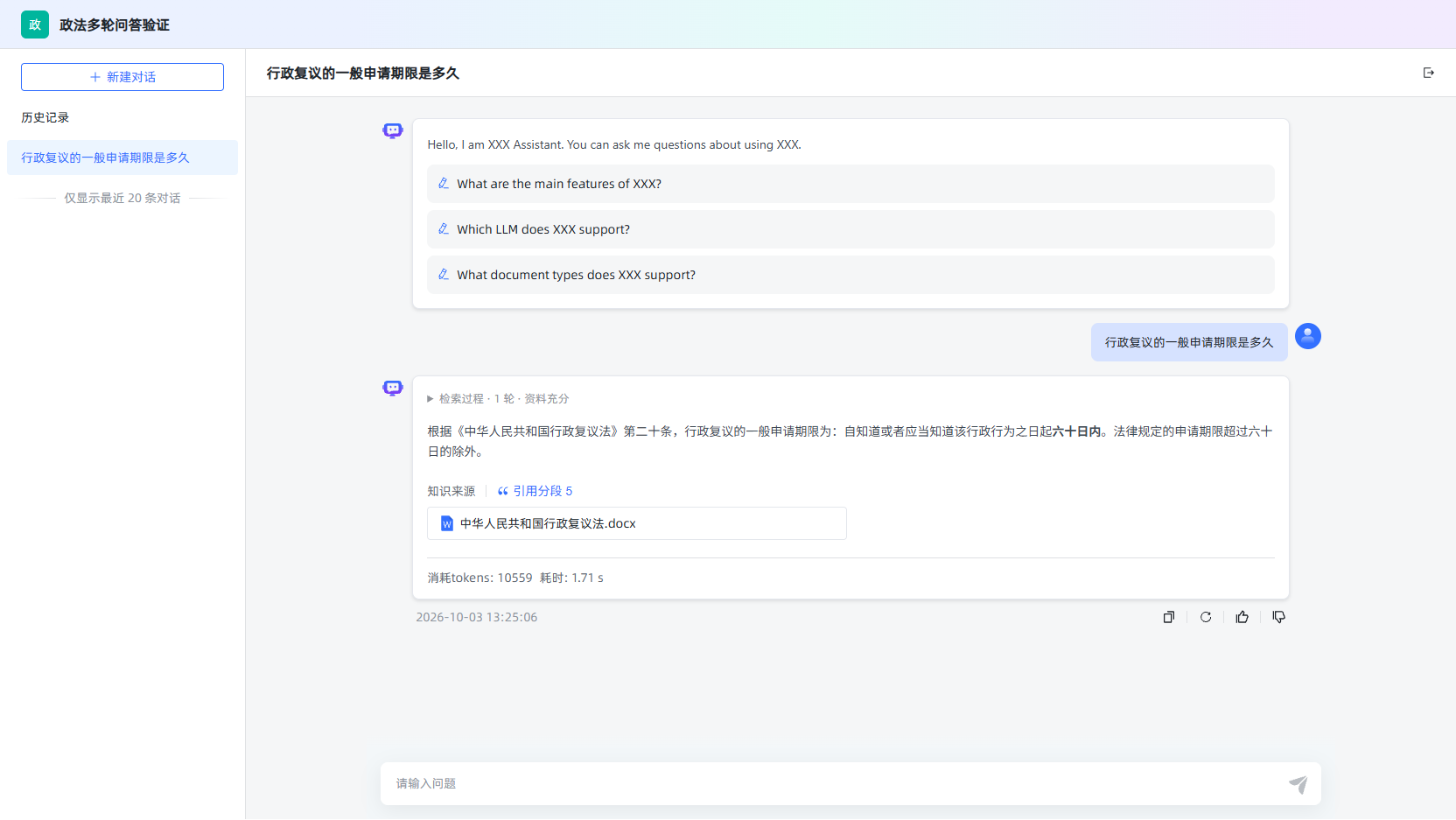1456x820 pixels.
Task: Regenerate the answer with the refresh icon
Action: (x=1206, y=617)
